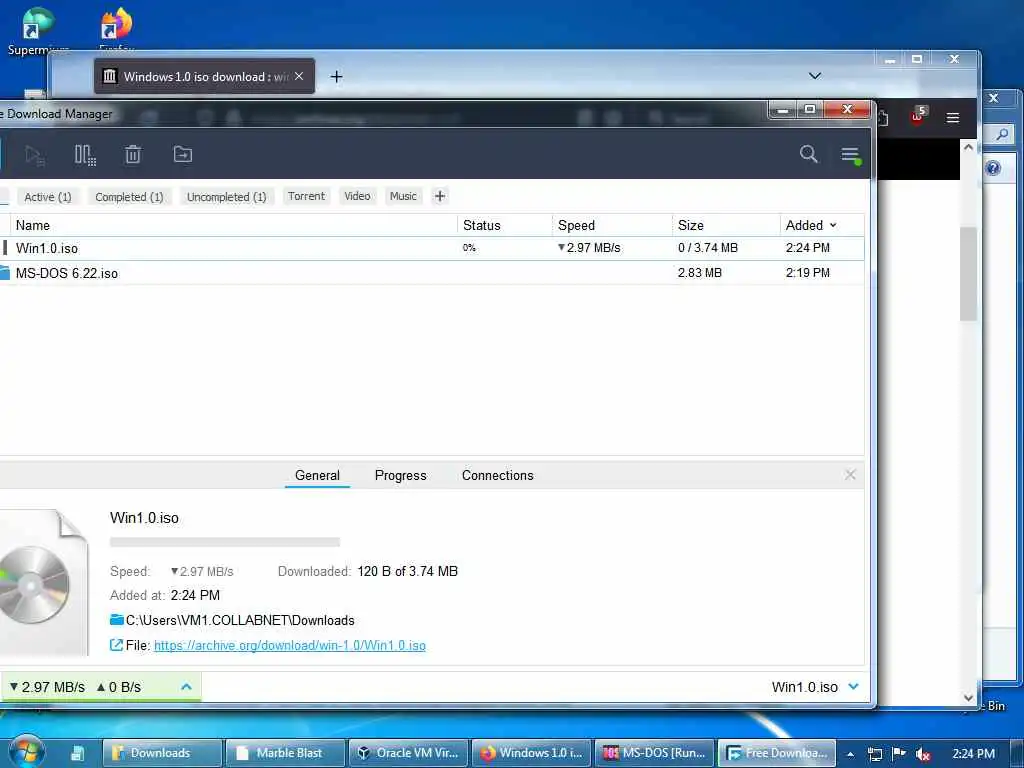Open the Downloads folder path

[240, 620]
